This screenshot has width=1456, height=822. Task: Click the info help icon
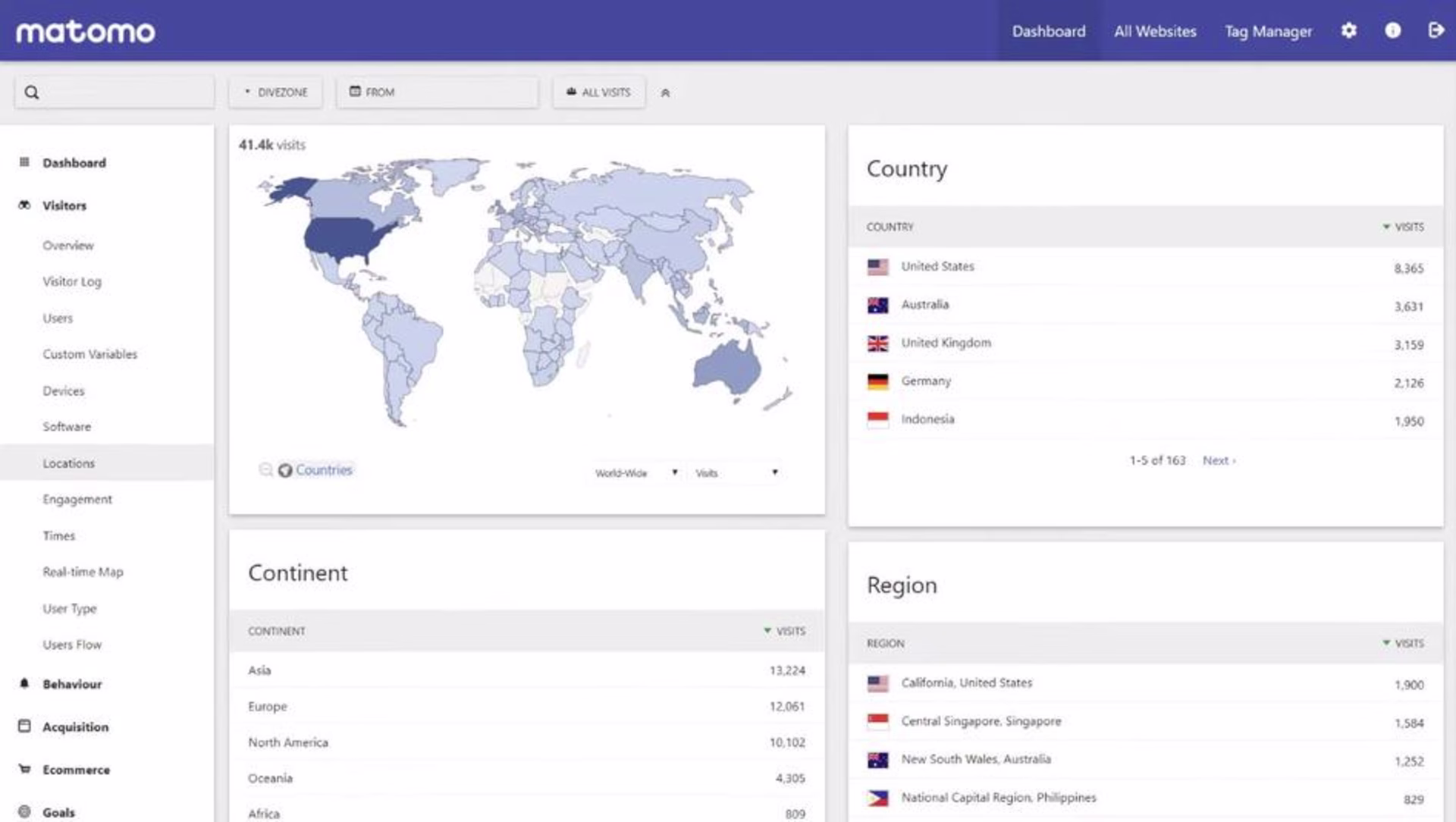click(1392, 30)
